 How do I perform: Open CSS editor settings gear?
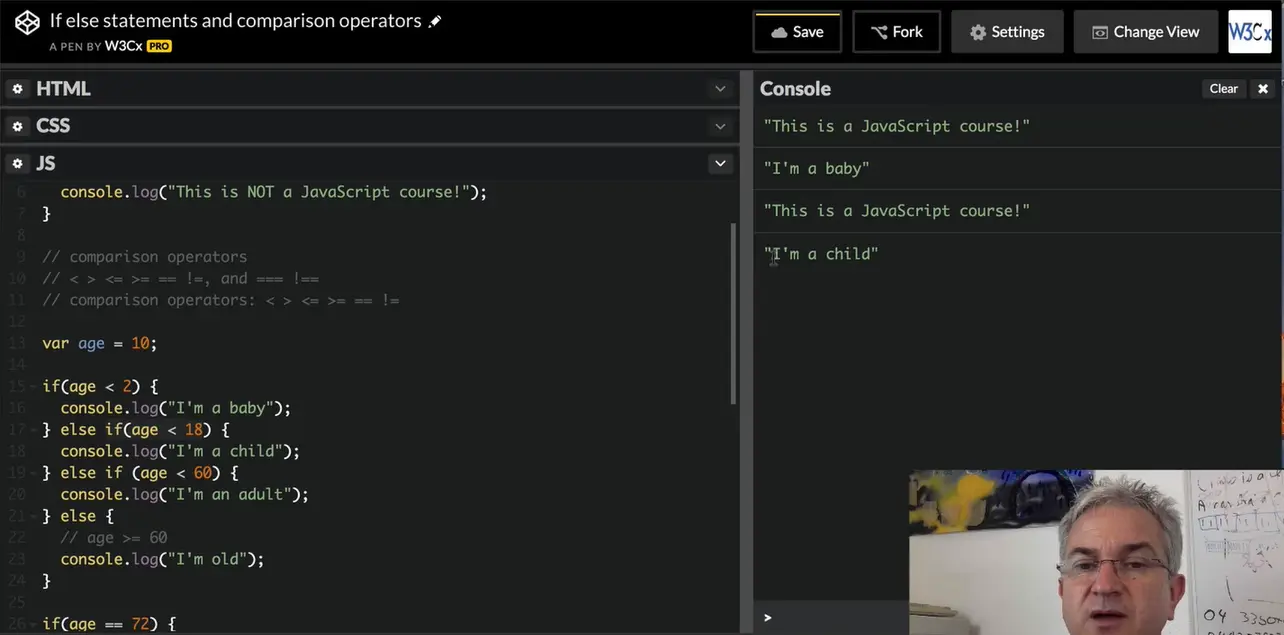[x=17, y=126]
